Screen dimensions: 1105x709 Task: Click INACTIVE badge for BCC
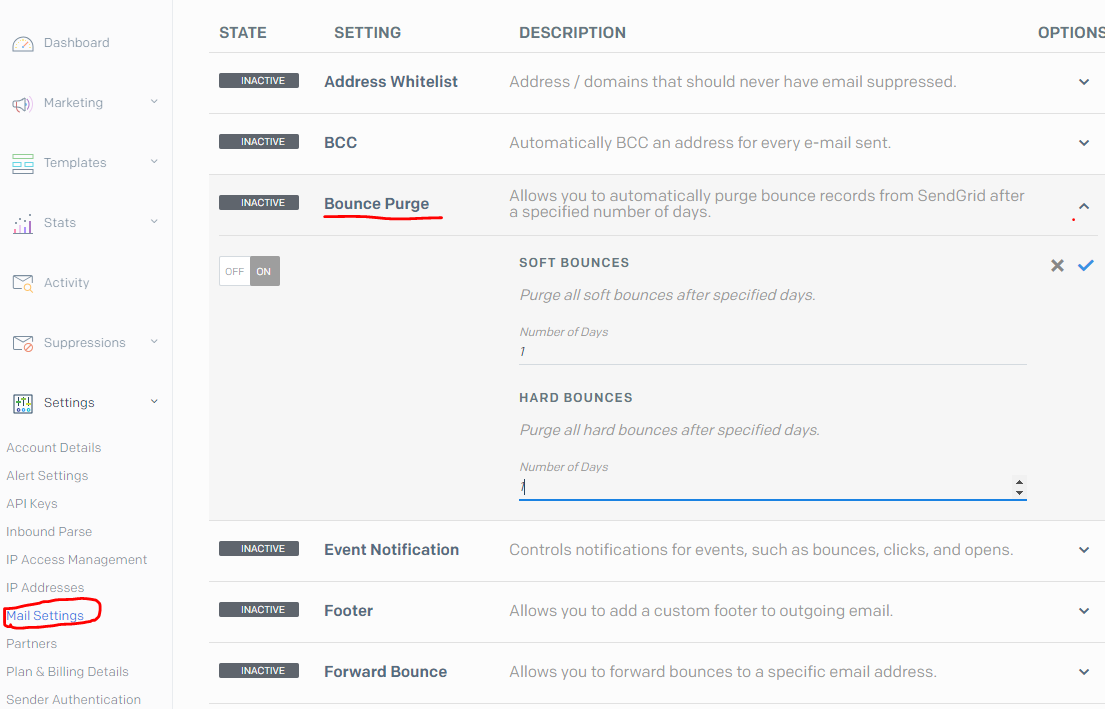tap(259, 142)
